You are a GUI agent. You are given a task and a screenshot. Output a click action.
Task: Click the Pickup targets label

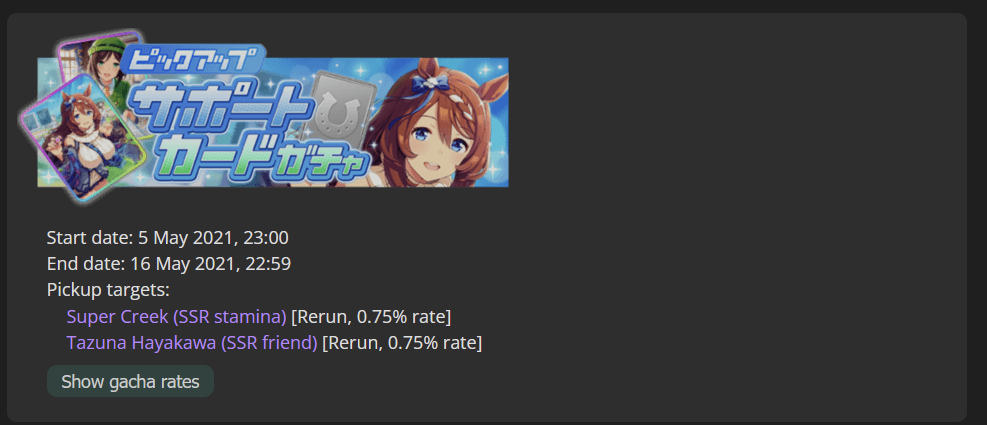pyautogui.click(x=108, y=290)
